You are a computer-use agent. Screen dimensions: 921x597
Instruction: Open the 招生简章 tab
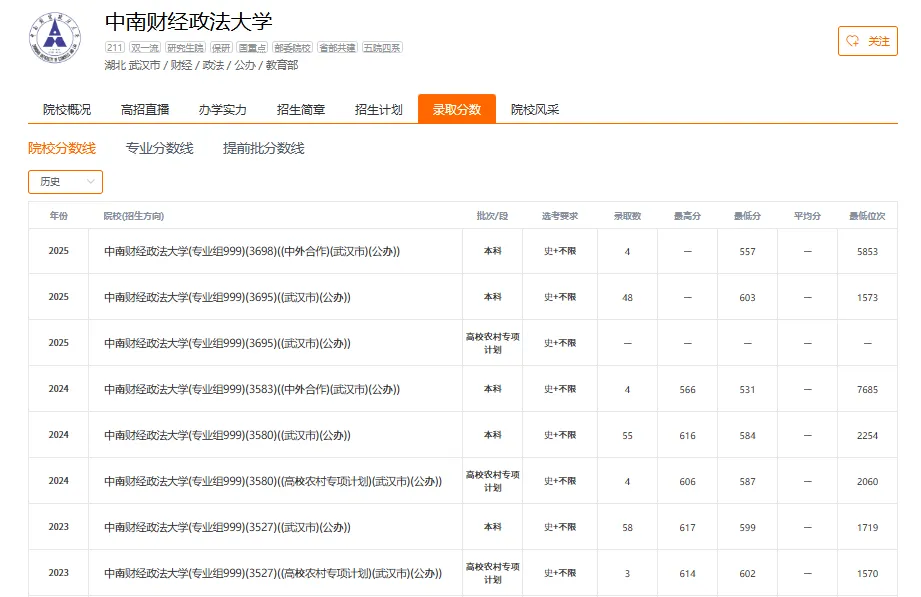point(301,109)
